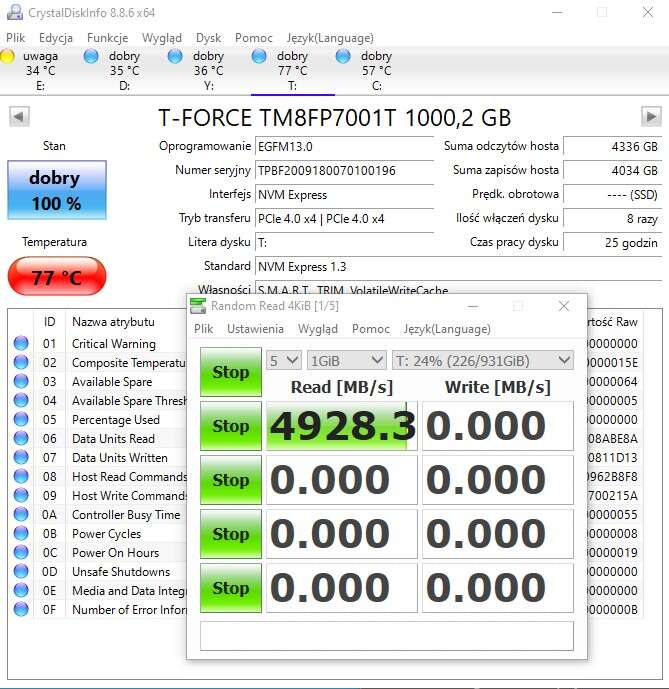Click the bottom Stop button in CrystalDiskMark
Viewport: 669px width, 689px height.
[230, 588]
